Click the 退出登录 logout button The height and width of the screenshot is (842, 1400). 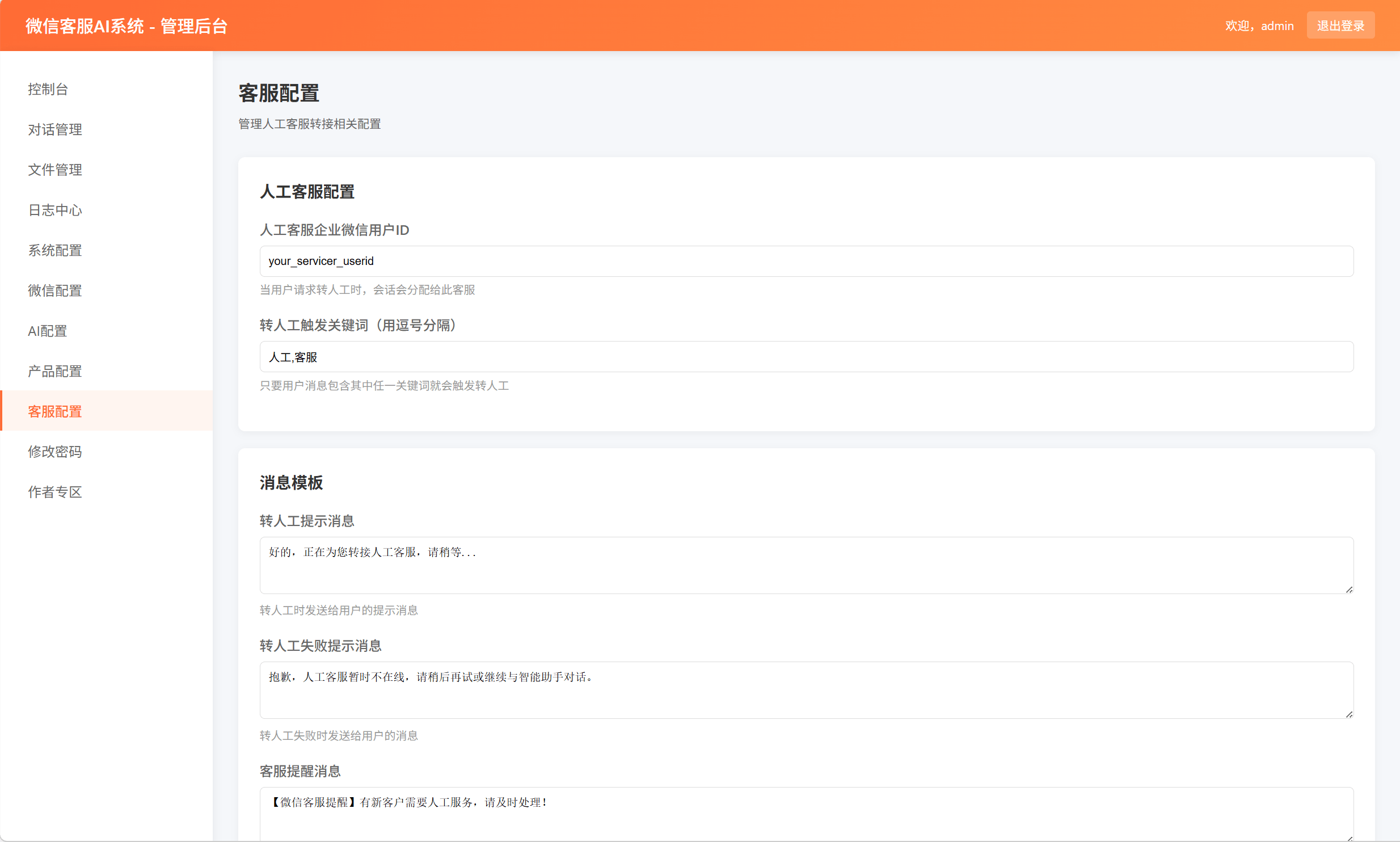pyautogui.click(x=1341, y=25)
